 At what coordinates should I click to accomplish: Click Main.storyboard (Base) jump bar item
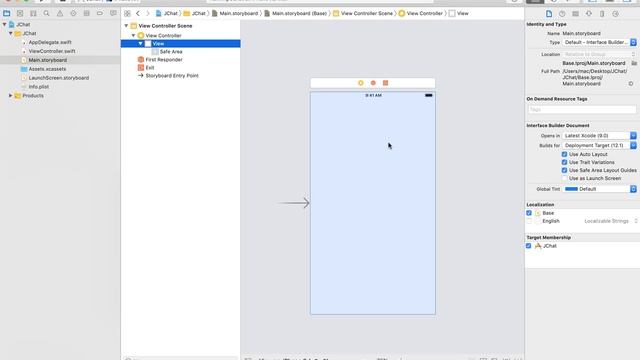[296, 13]
